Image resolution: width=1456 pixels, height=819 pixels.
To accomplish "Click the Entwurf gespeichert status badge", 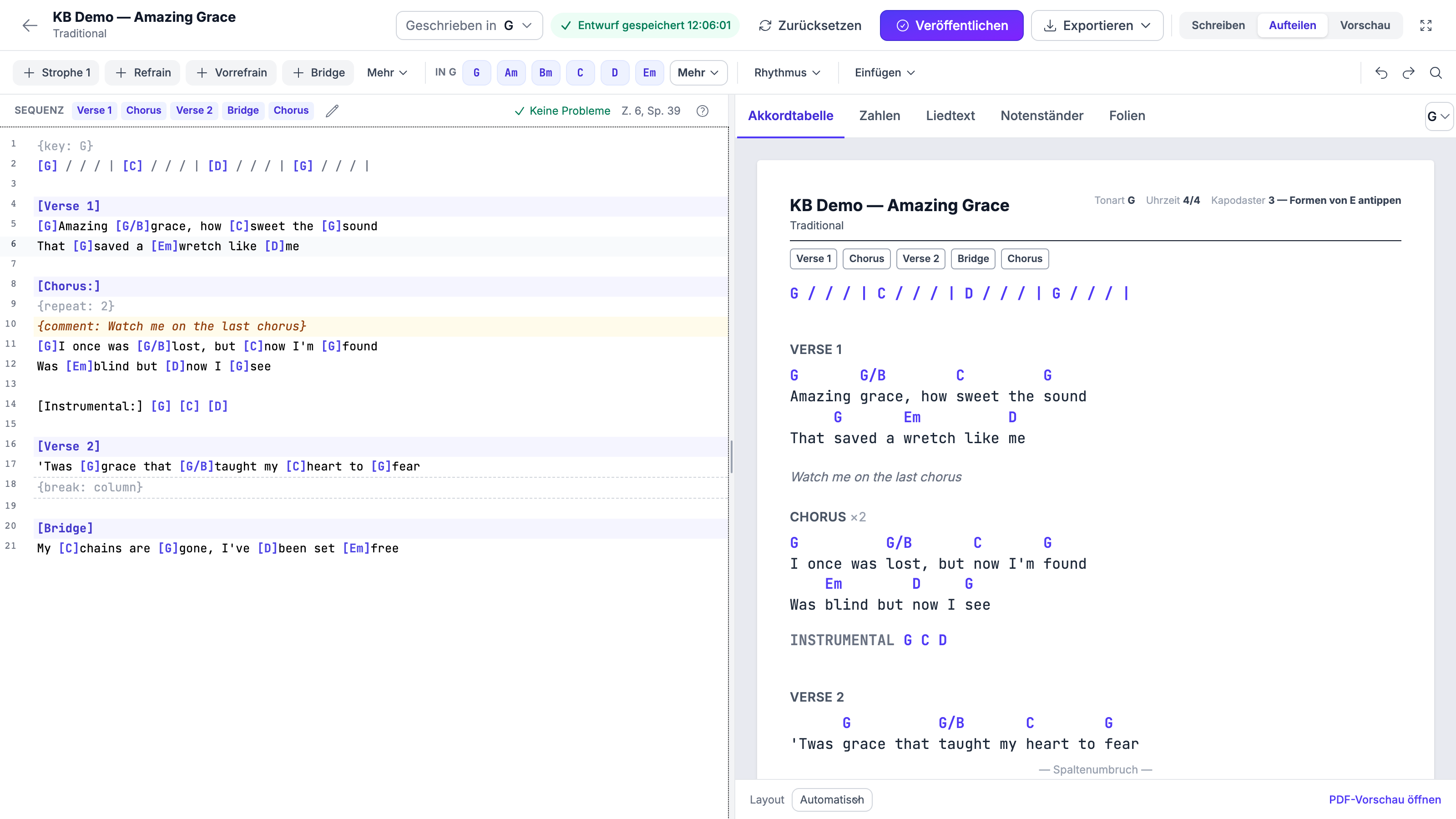I will click(x=645, y=25).
